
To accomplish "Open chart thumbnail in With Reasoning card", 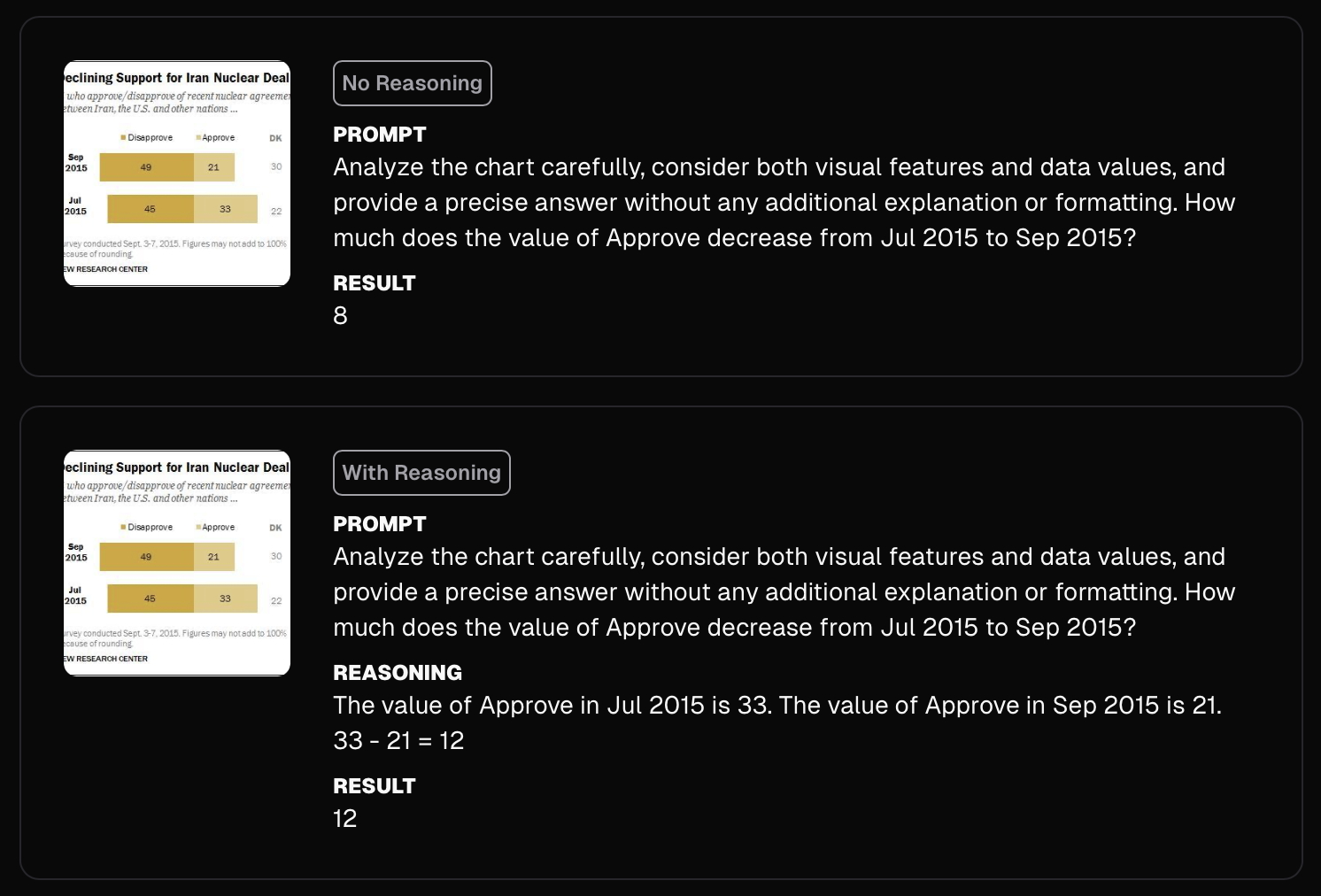I will 177,563.
